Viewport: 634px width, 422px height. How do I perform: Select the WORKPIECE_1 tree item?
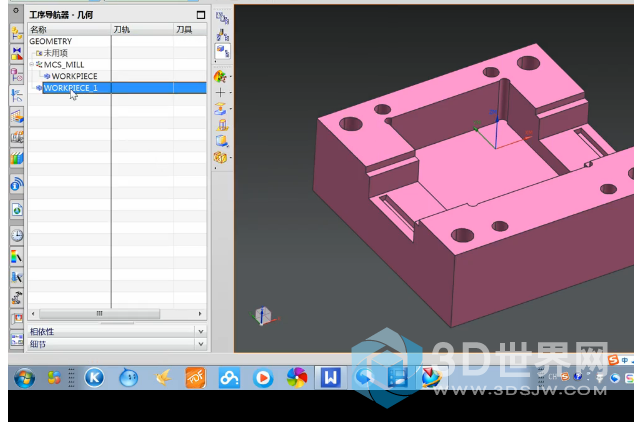(70, 88)
